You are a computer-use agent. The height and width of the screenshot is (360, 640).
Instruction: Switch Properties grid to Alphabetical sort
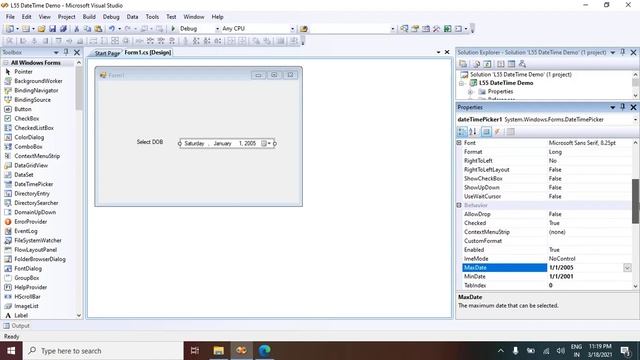tap(473, 131)
